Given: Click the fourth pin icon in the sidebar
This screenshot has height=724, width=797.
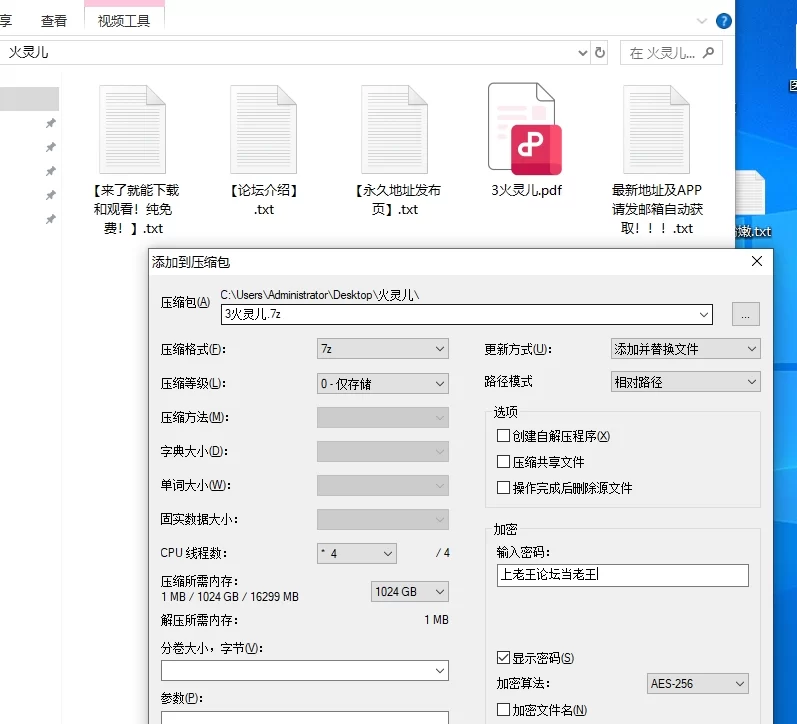Looking at the screenshot, I should [x=50, y=195].
